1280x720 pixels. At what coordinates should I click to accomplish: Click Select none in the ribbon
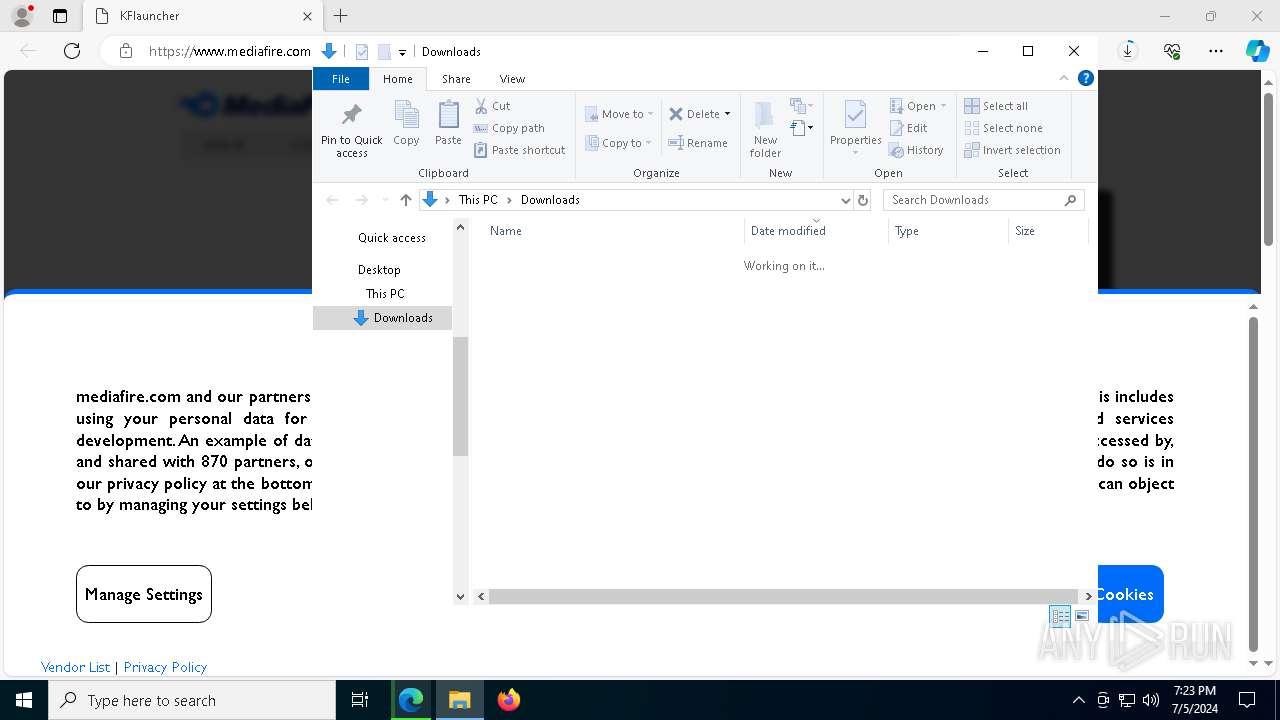[1003, 128]
